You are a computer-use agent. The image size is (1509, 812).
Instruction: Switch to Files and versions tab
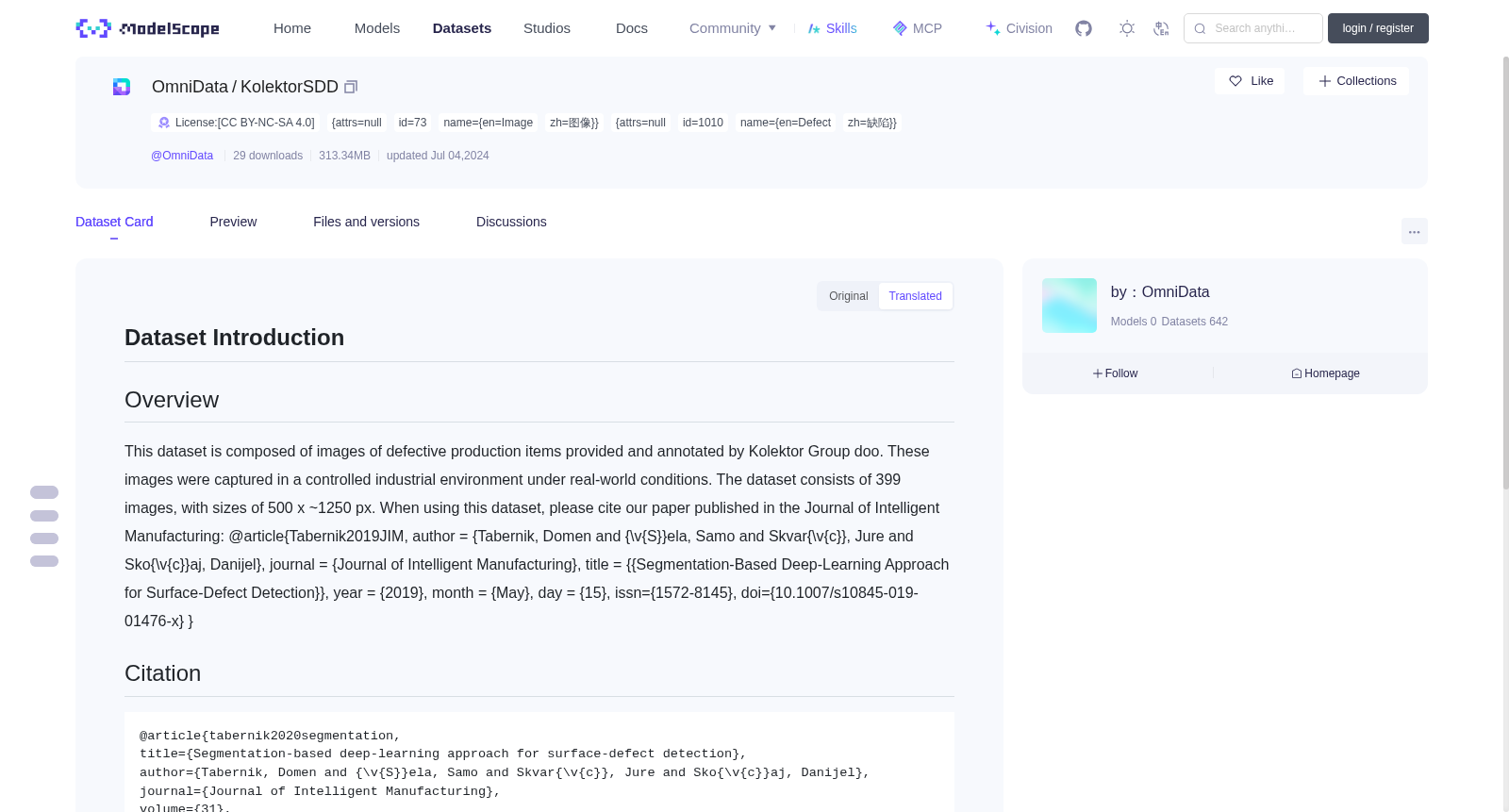coord(366,222)
